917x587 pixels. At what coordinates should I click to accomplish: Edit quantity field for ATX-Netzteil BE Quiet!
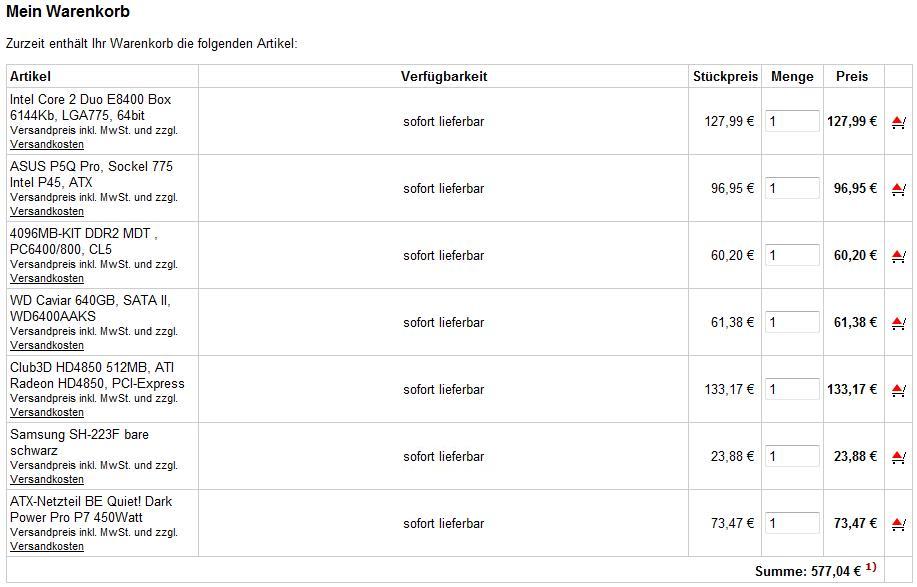coord(792,523)
